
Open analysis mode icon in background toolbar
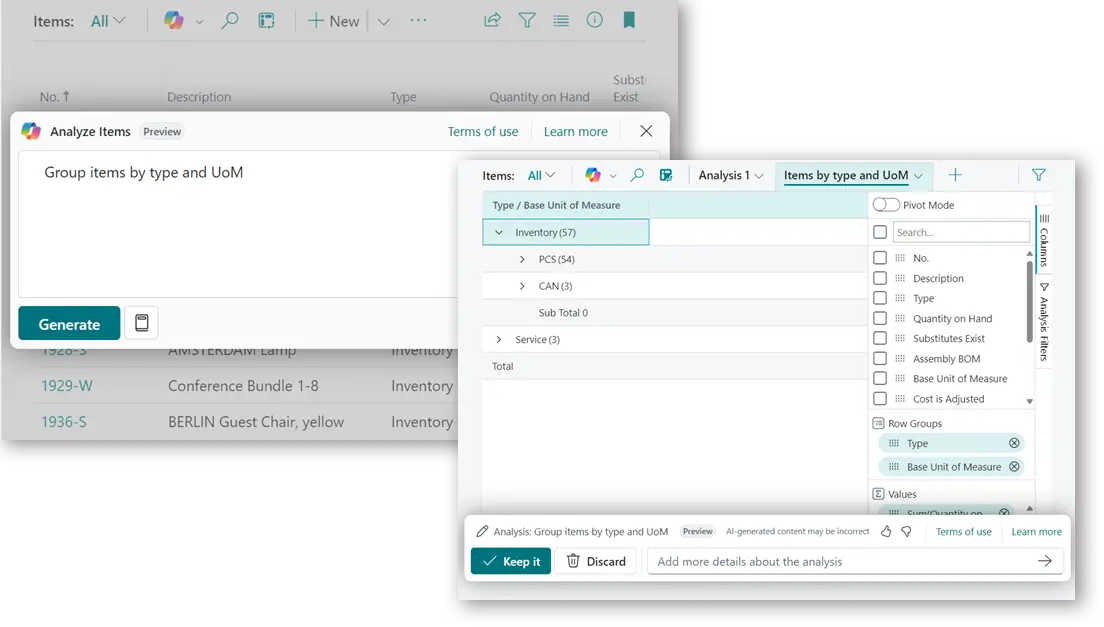(x=266, y=20)
